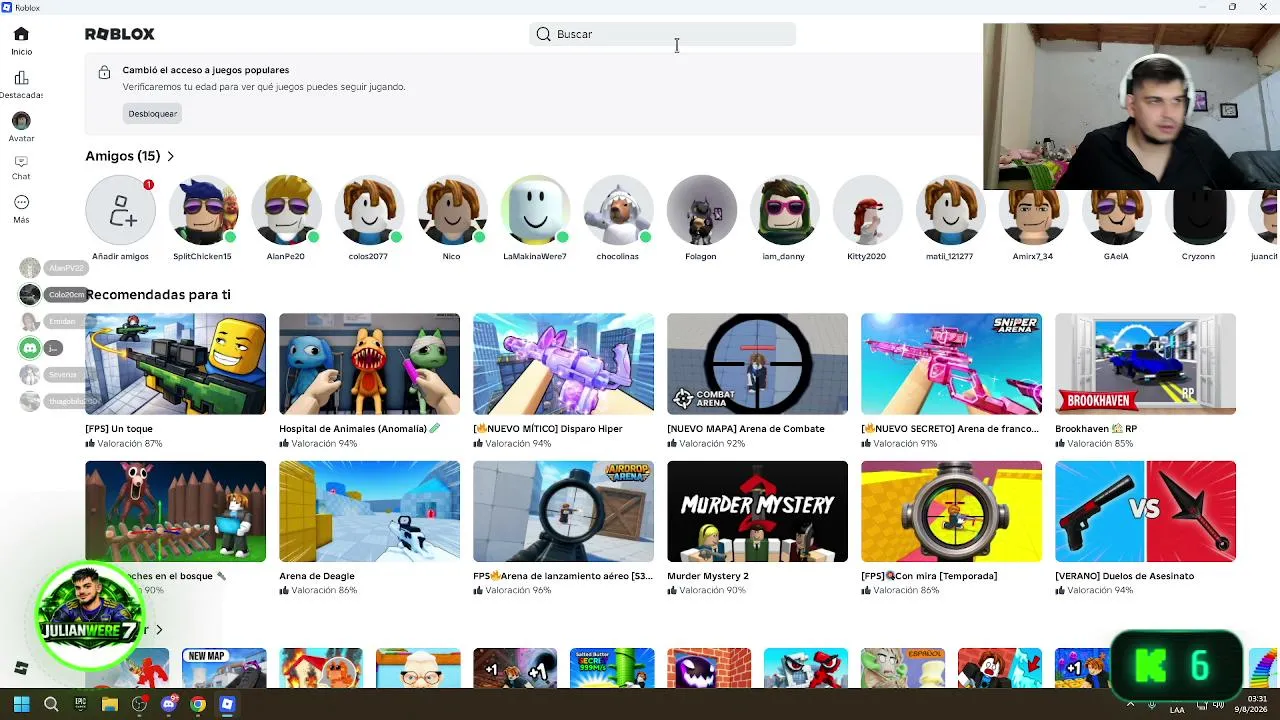This screenshot has width=1280, height=720.
Task: Open the Sniper Arena de franco game thumbnail
Action: coord(952,364)
